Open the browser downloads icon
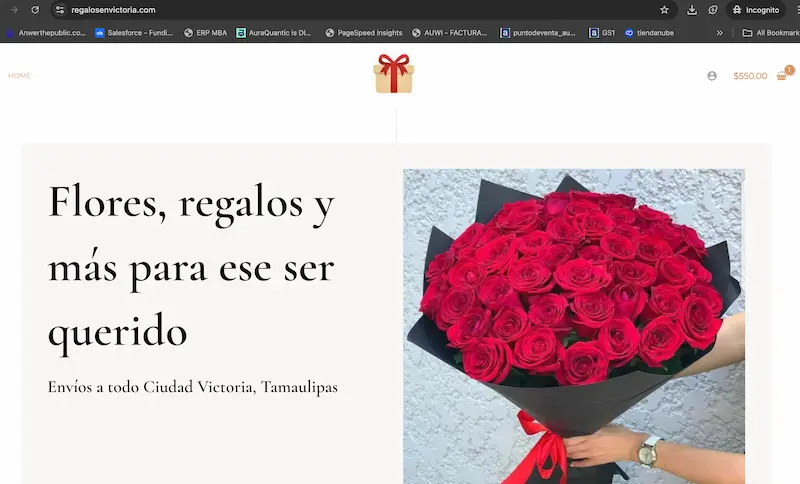The image size is (800, 484). 692,10
